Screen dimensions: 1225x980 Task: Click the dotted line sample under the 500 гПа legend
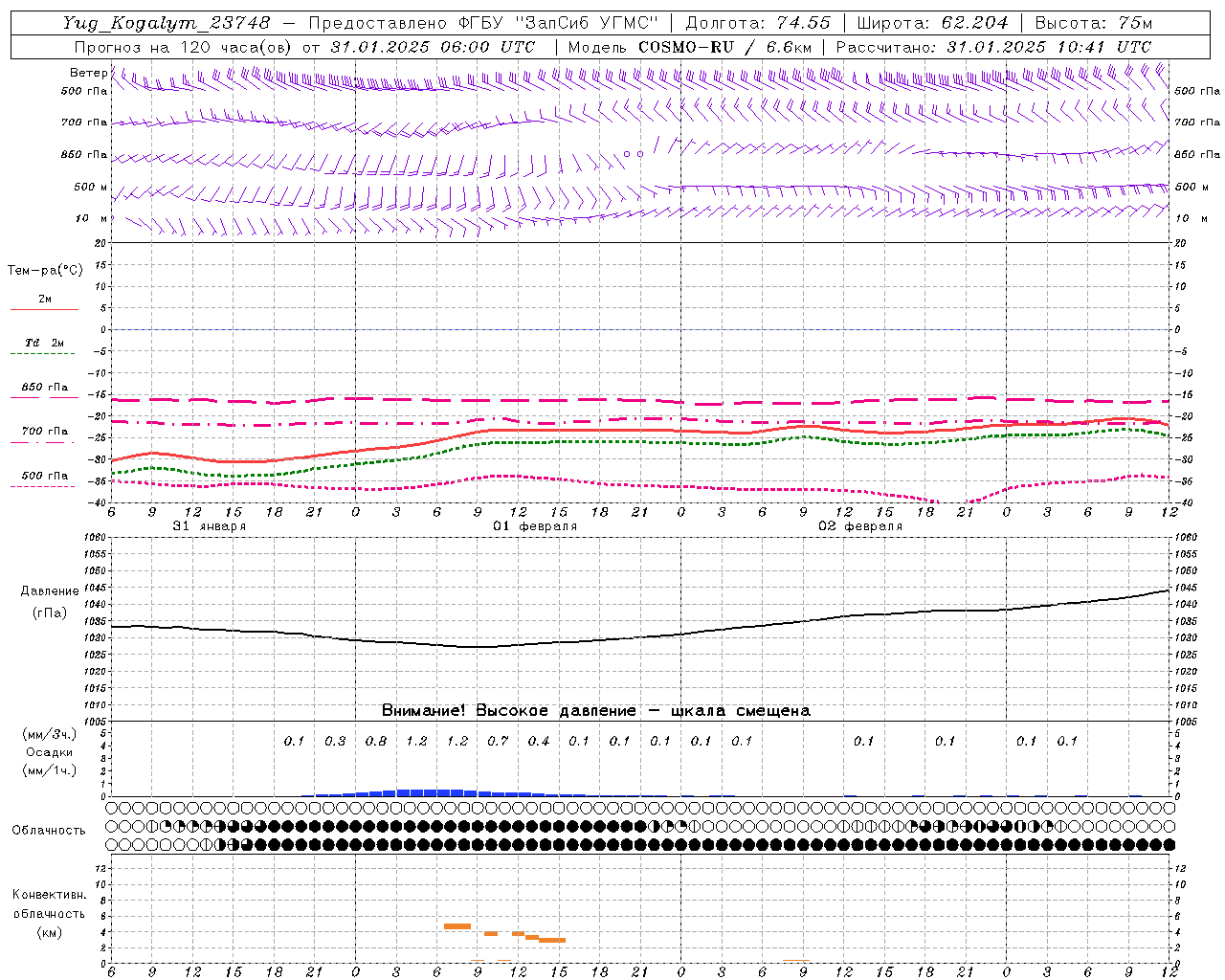44,486
